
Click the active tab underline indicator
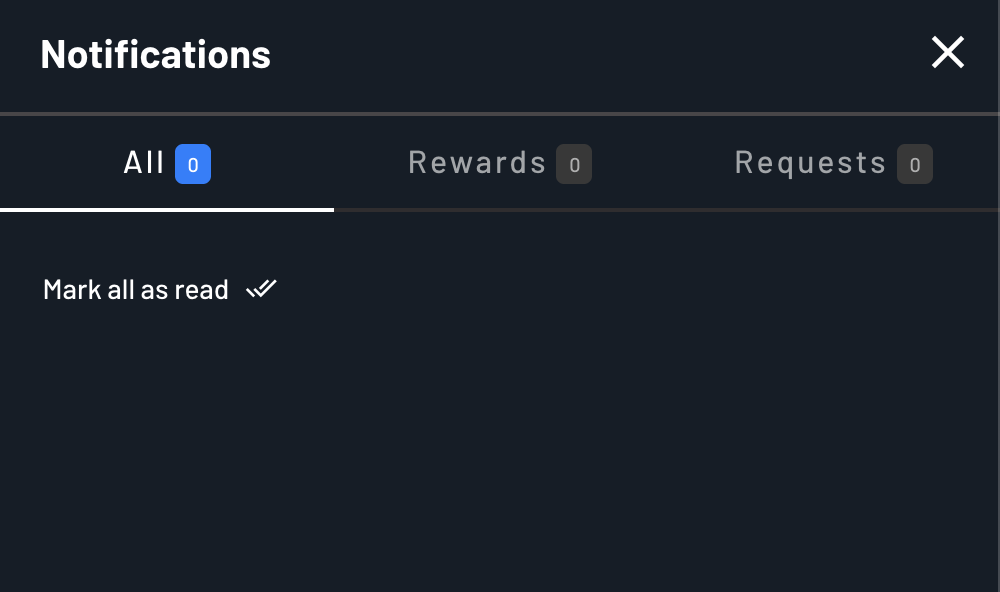pyautogui.click(x=167, y=209)
